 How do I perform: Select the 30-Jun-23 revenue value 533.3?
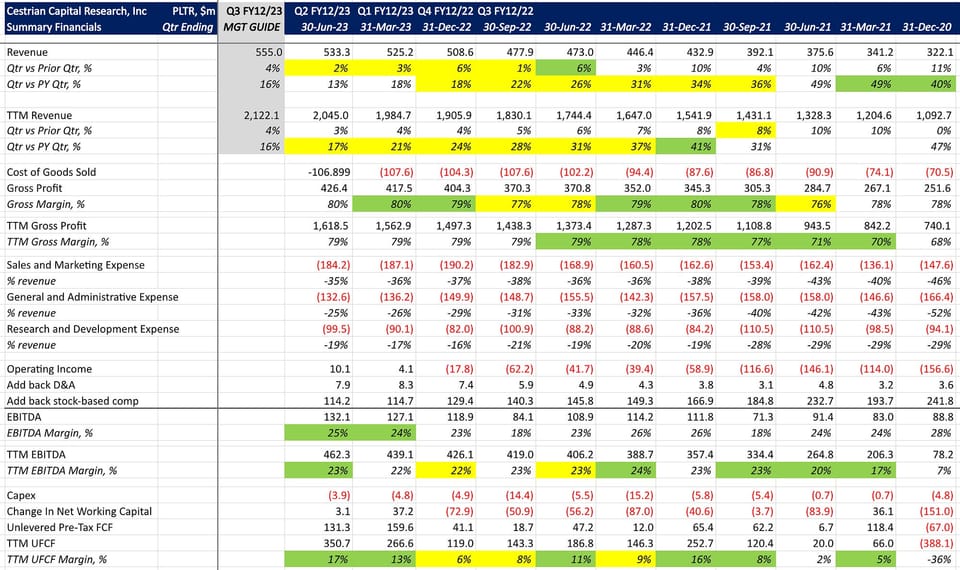337,53
